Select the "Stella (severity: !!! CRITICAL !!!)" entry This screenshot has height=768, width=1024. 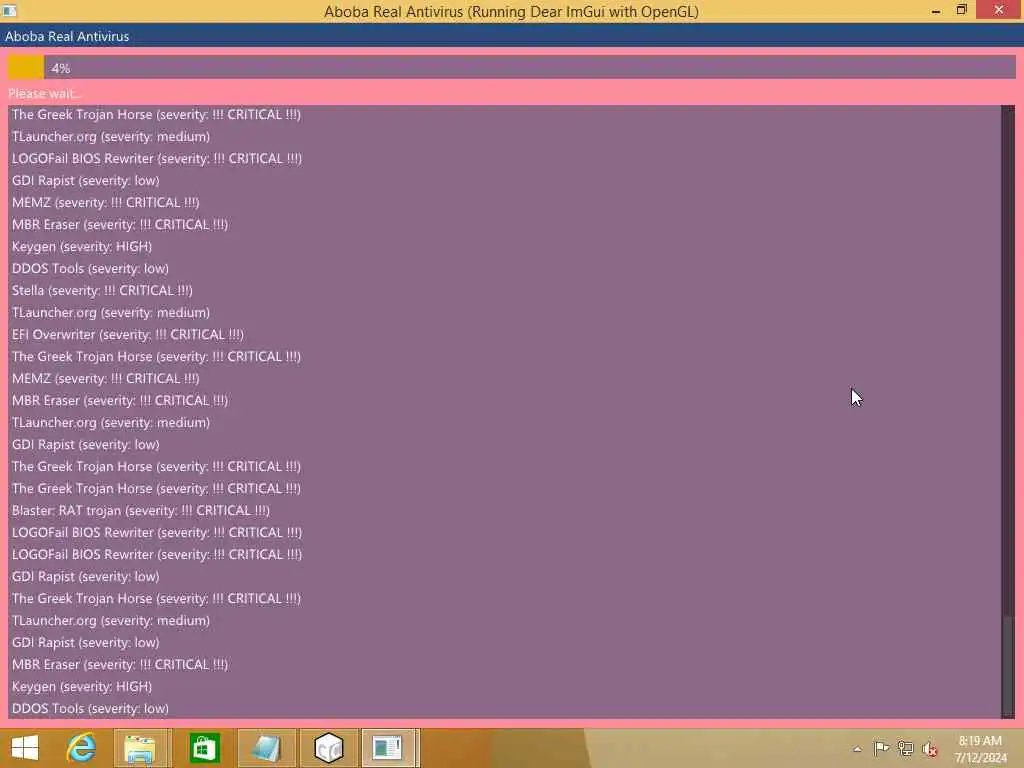[x=102, y=290]
